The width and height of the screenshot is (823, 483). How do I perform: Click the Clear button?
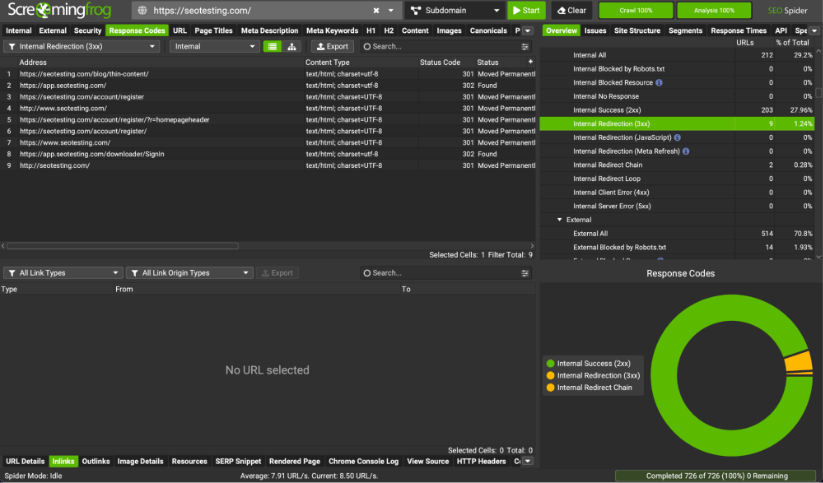point(572,11)
